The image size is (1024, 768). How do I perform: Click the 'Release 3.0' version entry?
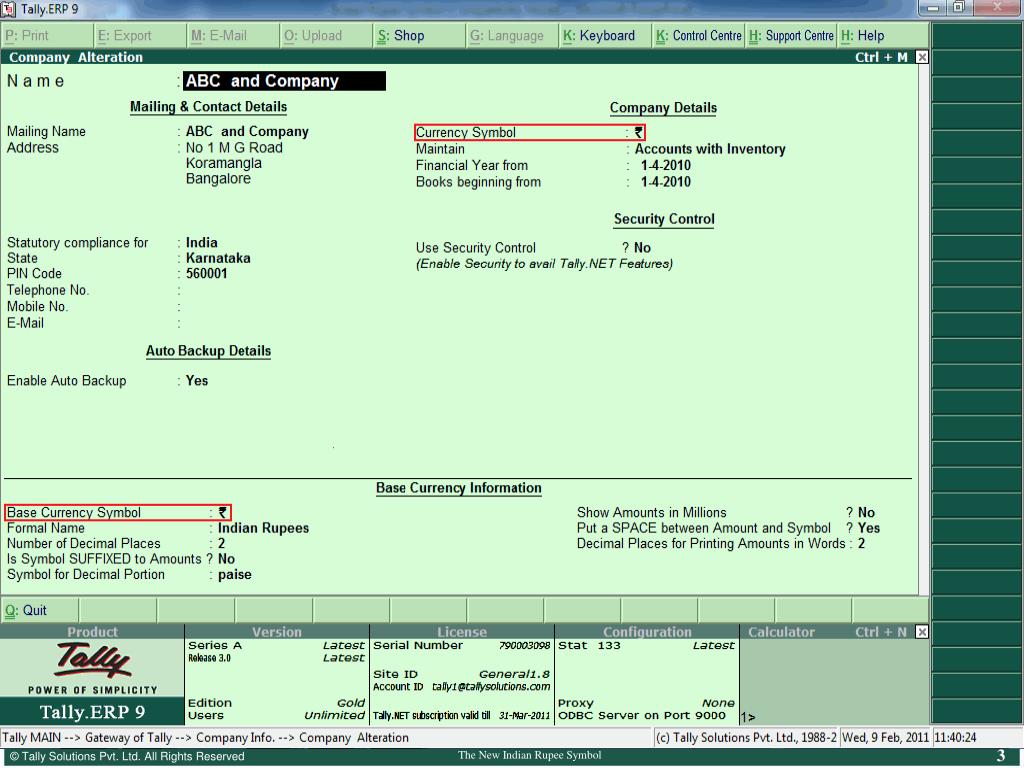click(x=210, y=658)
